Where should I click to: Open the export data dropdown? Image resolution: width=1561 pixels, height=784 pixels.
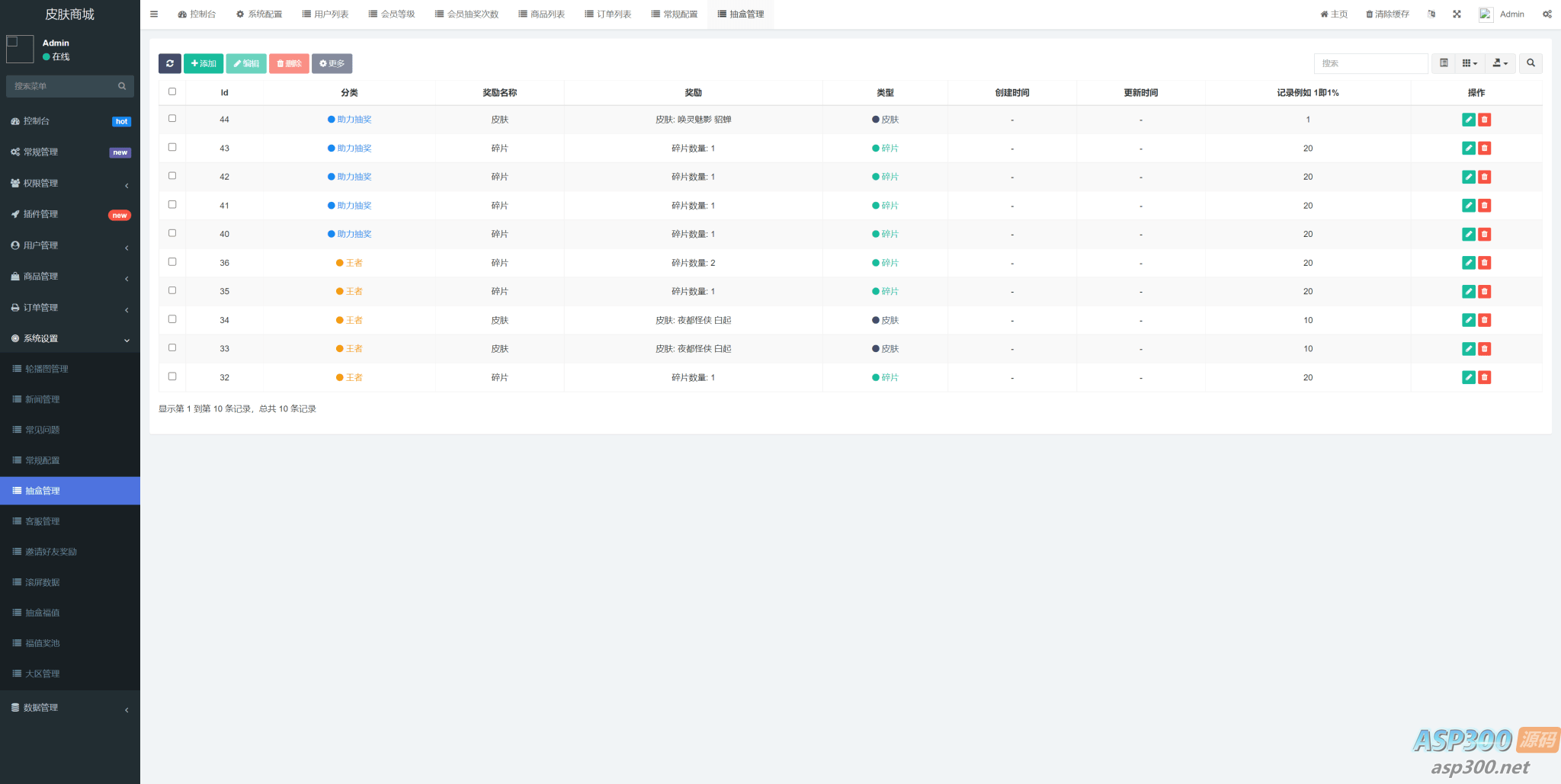[x=1499, y=63]
